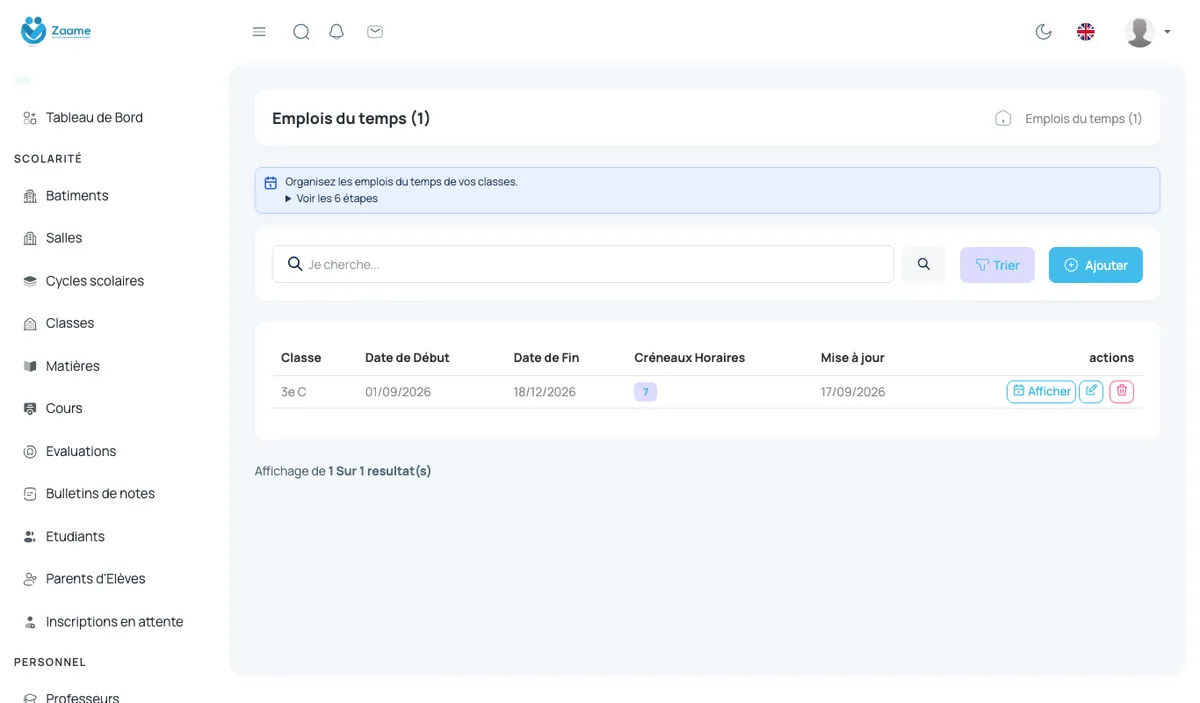Click the '3e C' class cell
Image resolution: width=1200 pixels, height=703 pixels.
294,392
